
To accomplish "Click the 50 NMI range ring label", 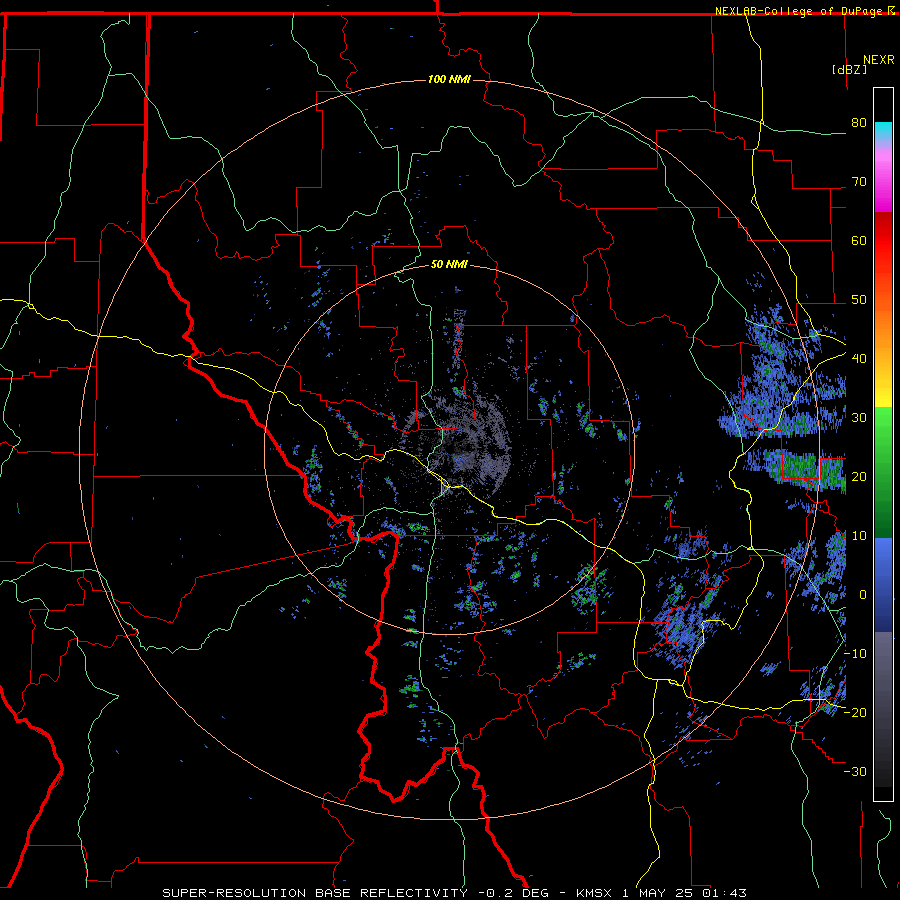I will click(449, 264).
